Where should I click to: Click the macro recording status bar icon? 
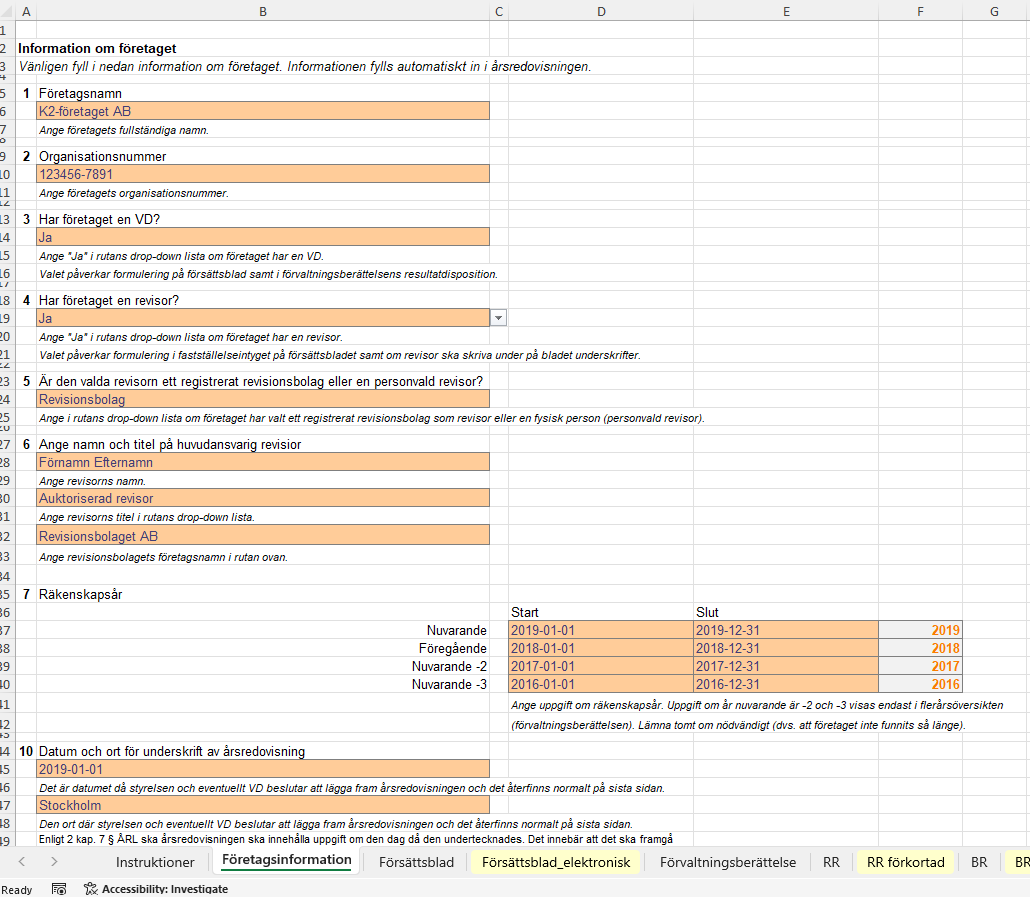[x=59, y=888]
